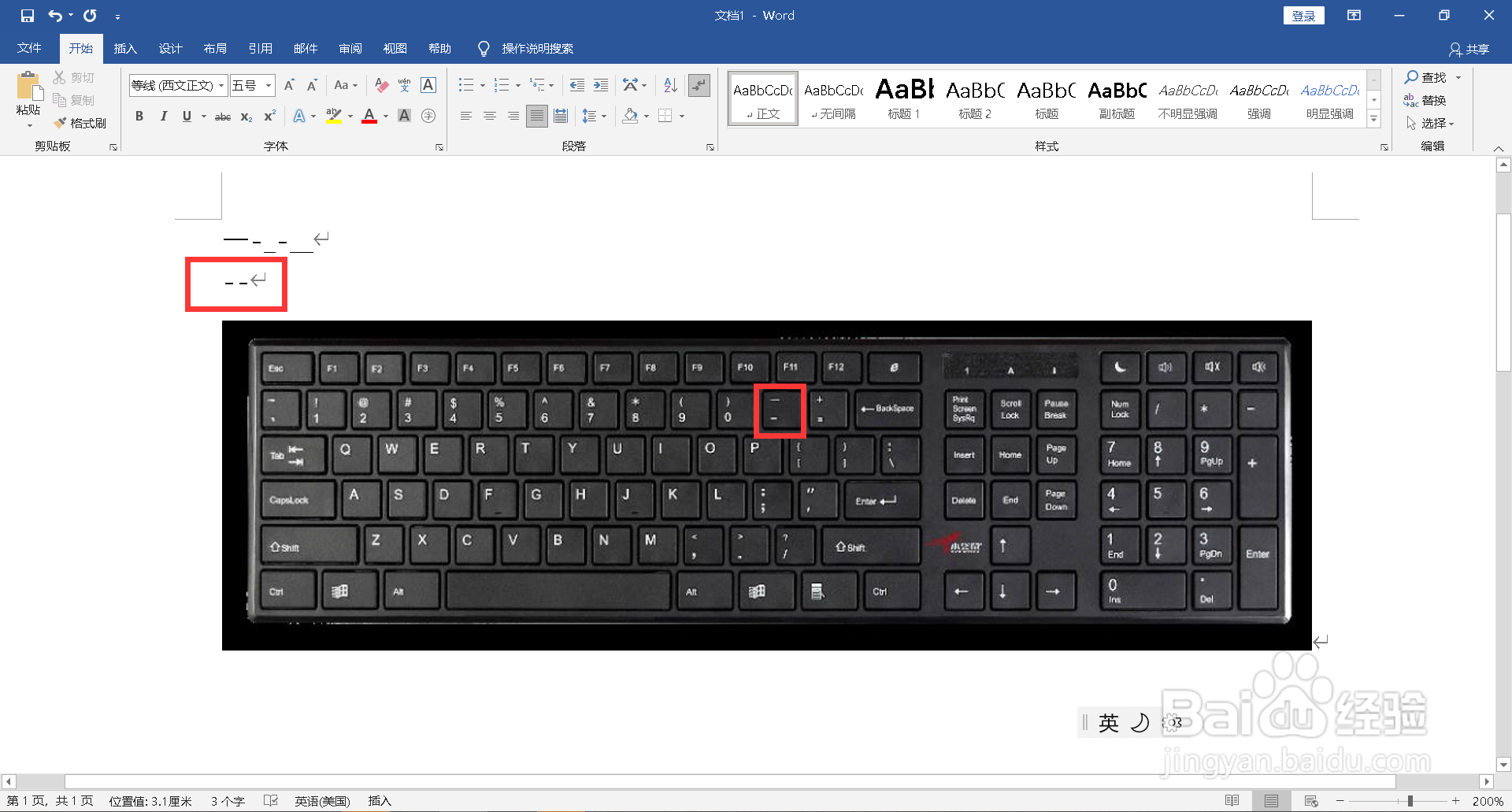Screen dimensions: 1512x812
Task: Switch to print layout view in status bar
Action: 1271,801
